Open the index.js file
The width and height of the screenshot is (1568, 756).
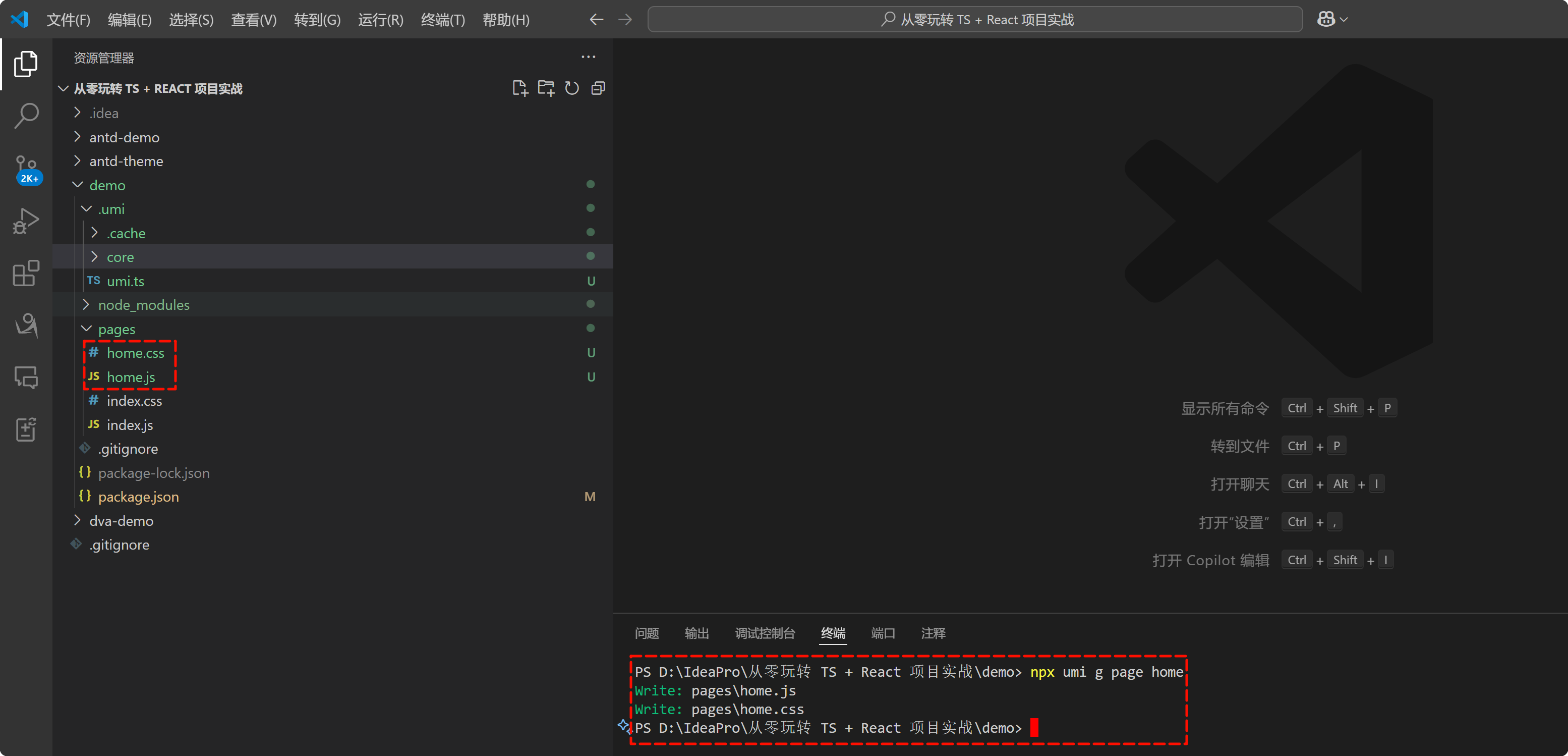(x=333, y=424)
